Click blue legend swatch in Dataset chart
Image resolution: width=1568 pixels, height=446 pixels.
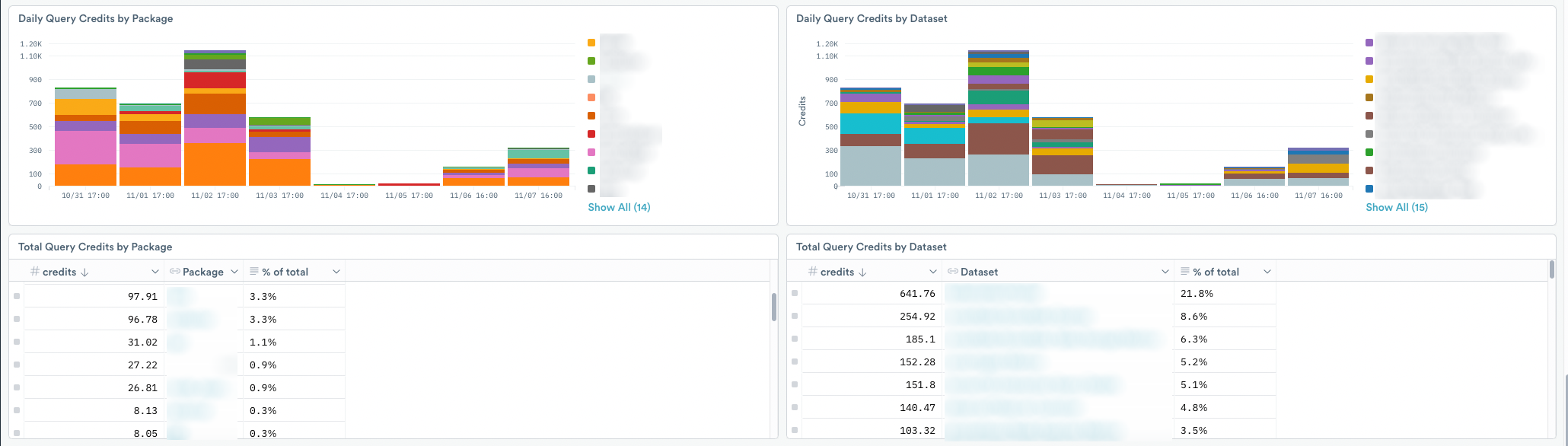1369,189
